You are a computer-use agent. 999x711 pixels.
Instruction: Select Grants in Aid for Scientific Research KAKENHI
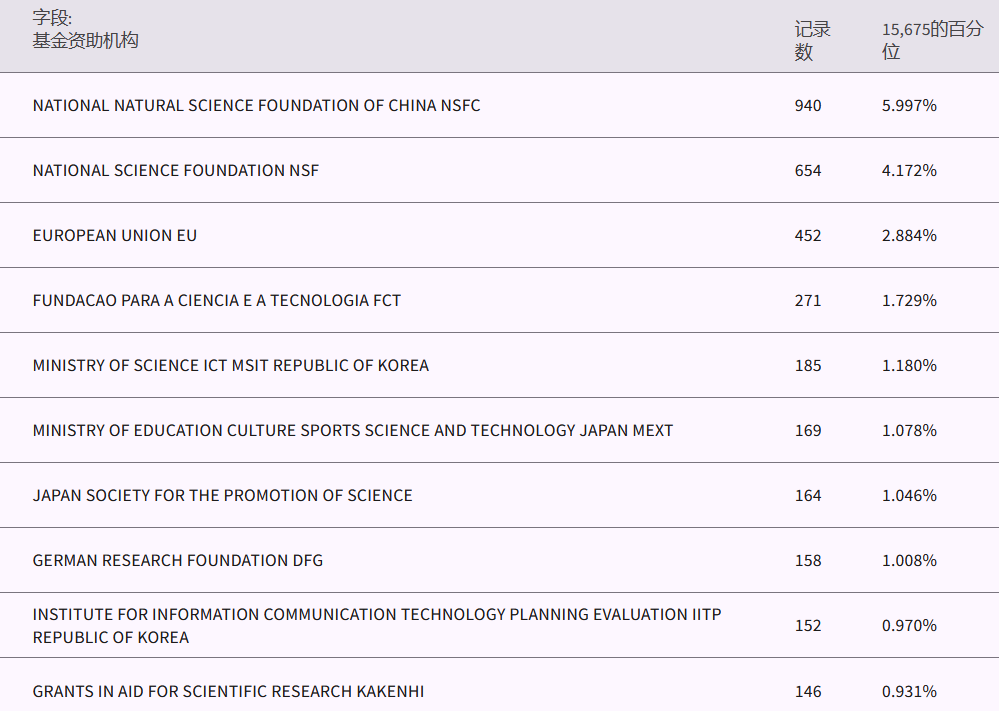click(228, 691)
